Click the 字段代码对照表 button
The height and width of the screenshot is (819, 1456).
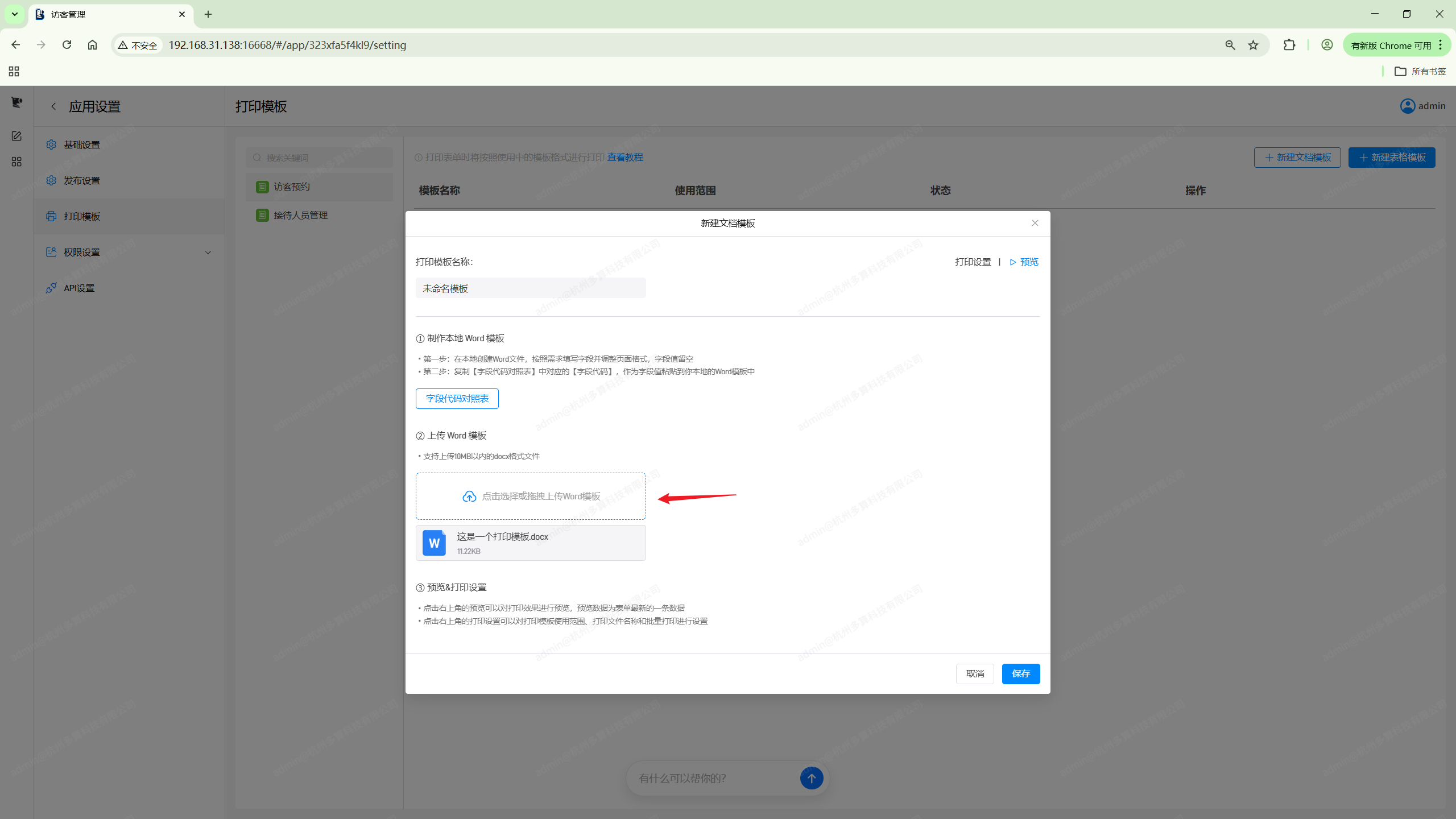tap(457, 399)
